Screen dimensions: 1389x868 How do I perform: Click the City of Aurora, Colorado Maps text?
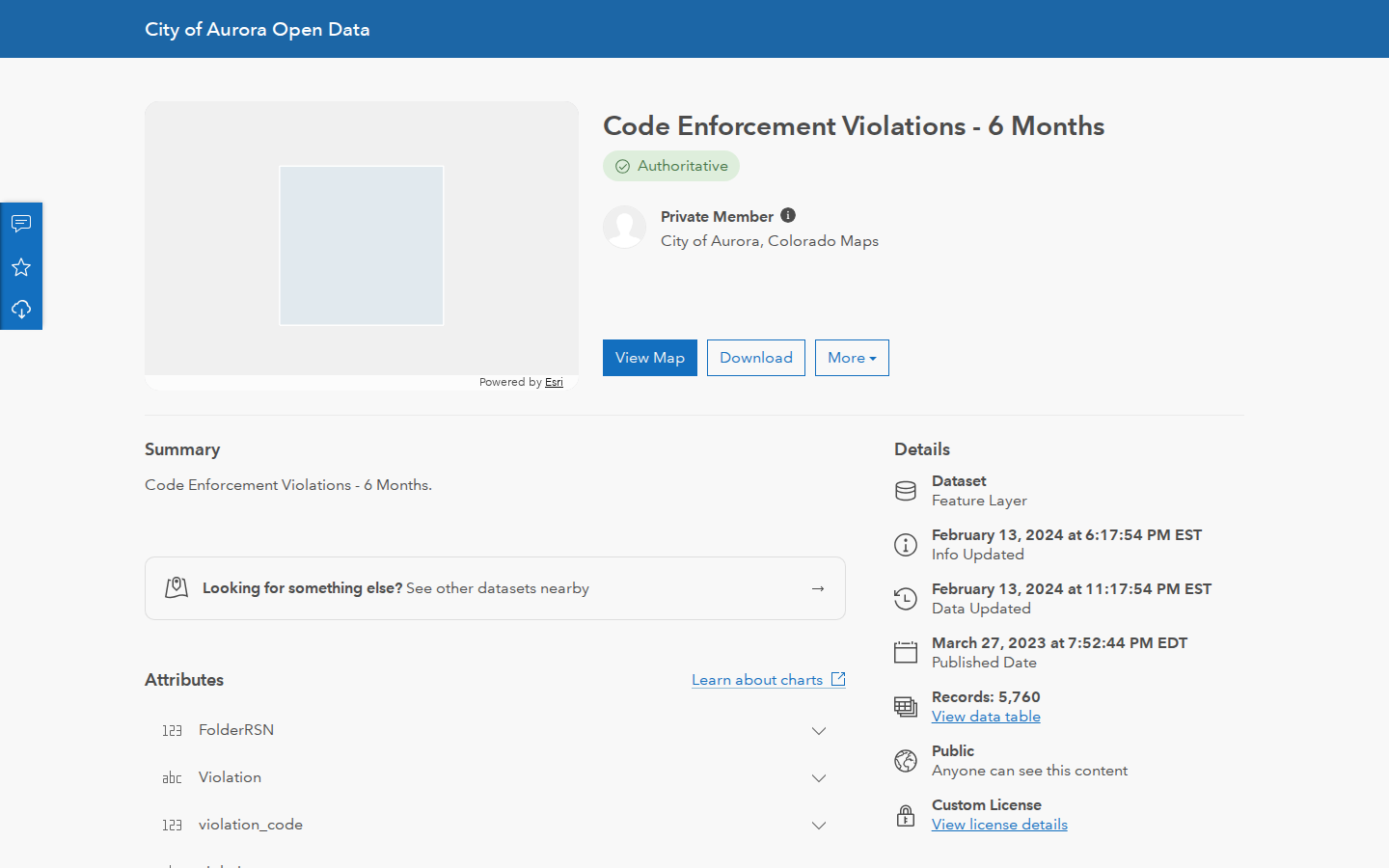pyautogui.click(x=770, y=241)
